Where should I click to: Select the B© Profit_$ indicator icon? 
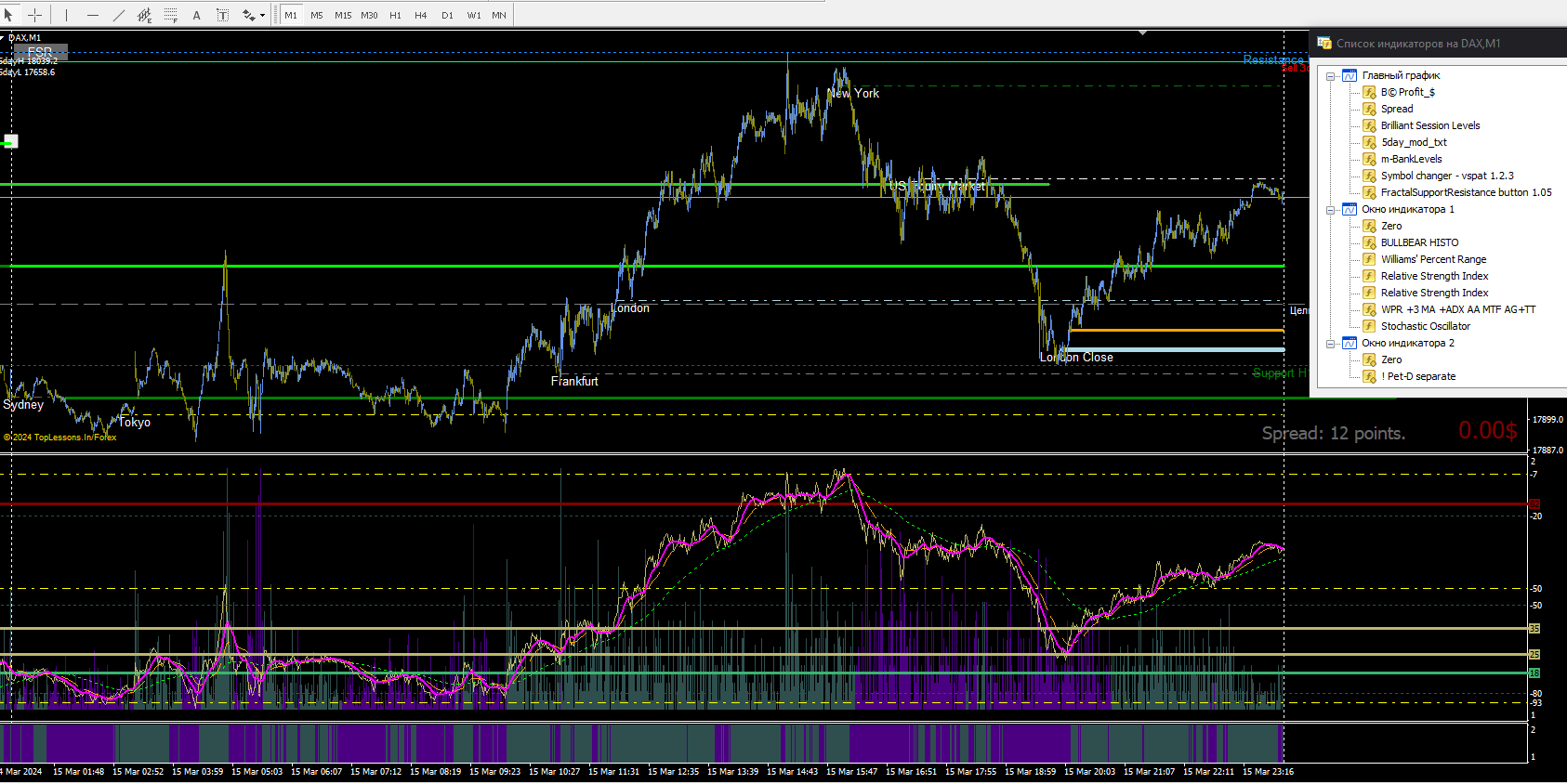click(x=1369, y=92)
